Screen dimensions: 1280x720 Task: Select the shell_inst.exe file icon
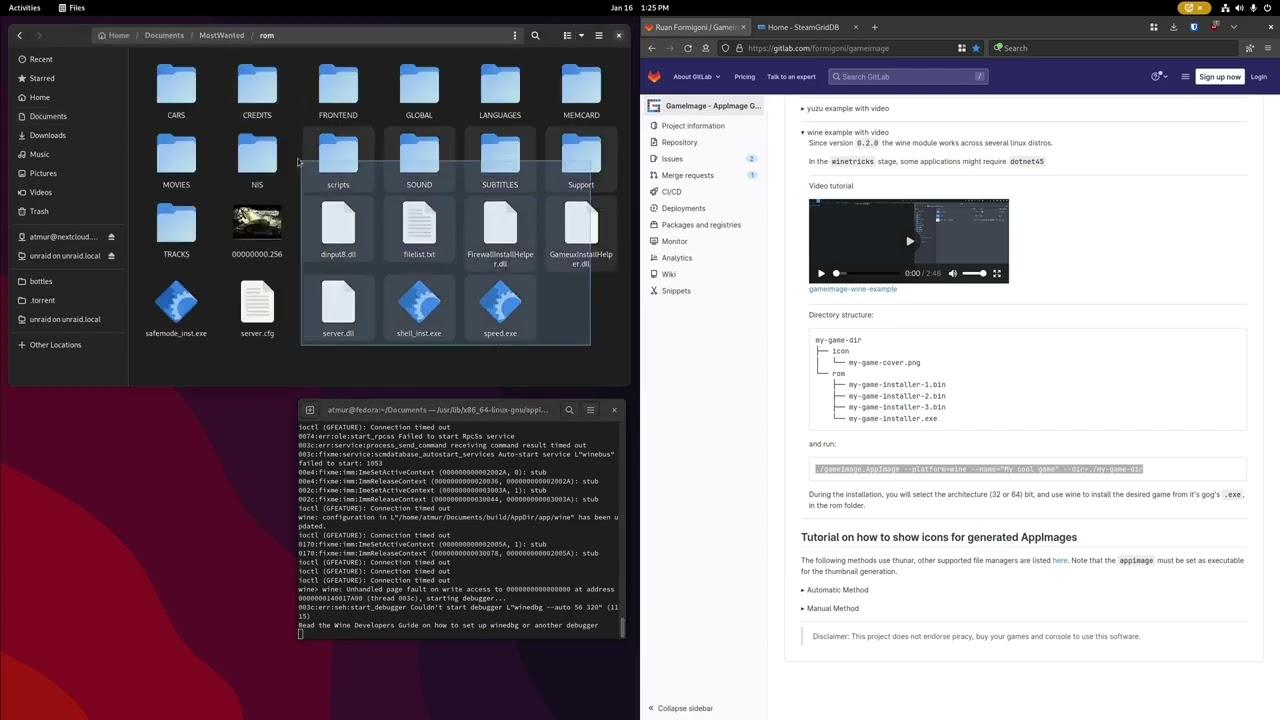click(419, 302)
